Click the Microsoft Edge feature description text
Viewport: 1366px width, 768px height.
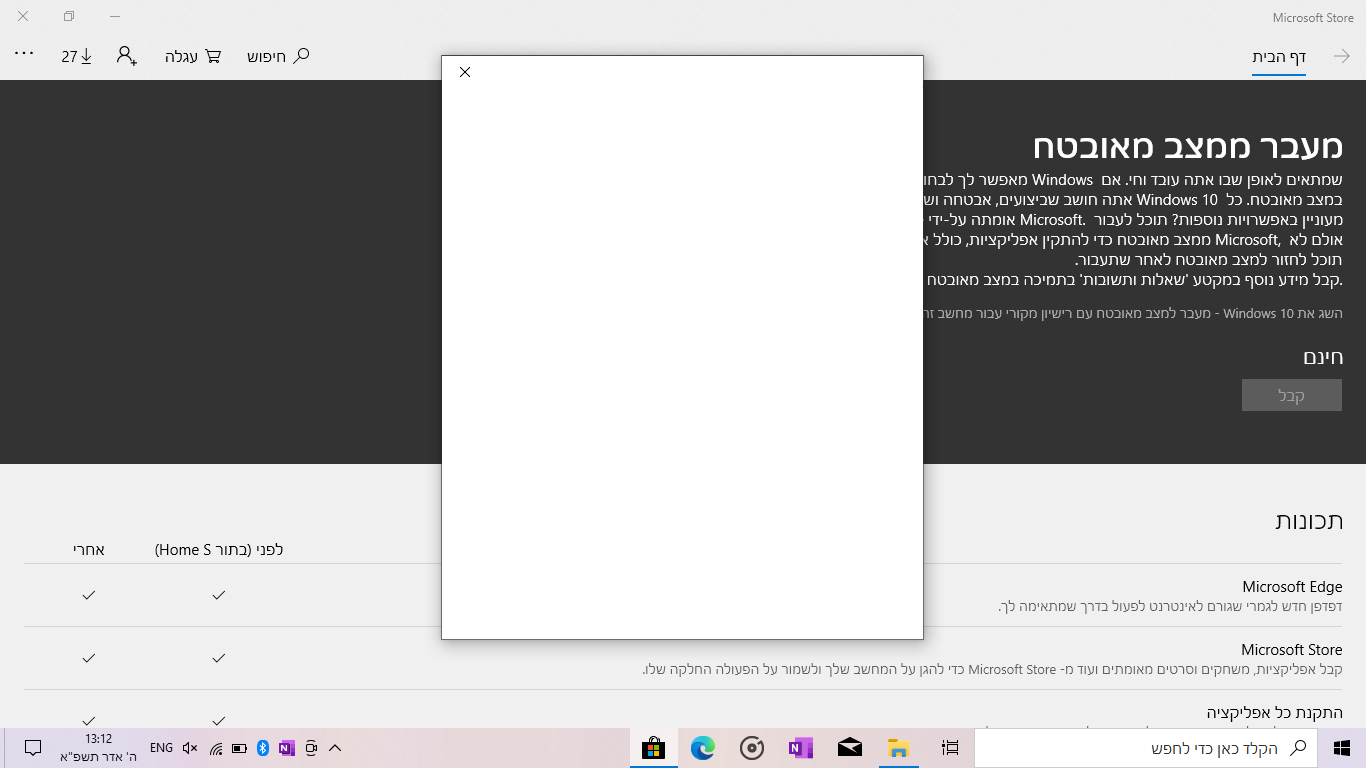1170,607
